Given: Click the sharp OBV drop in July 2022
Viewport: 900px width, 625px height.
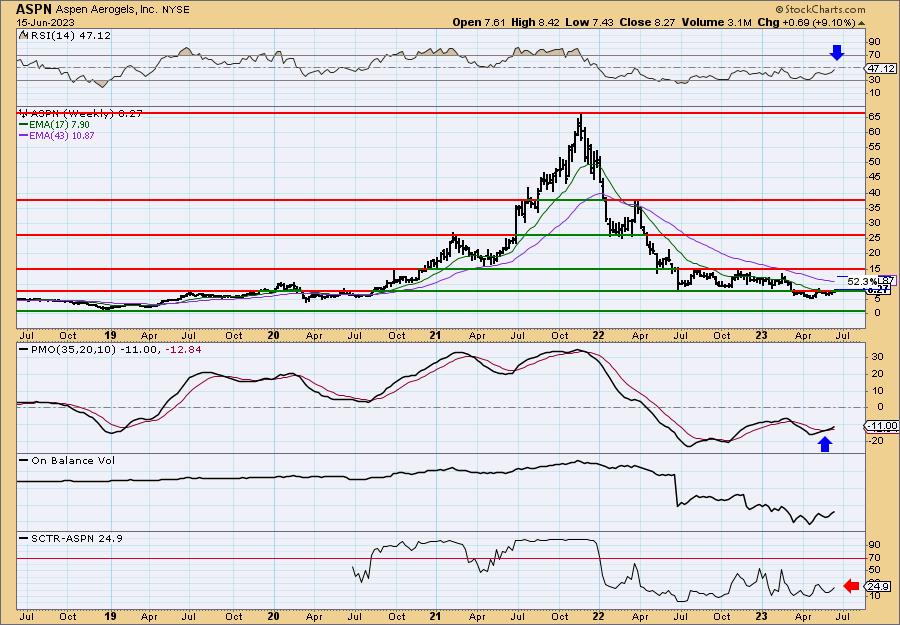Looking at the screenshot, I should coord(677,491).
